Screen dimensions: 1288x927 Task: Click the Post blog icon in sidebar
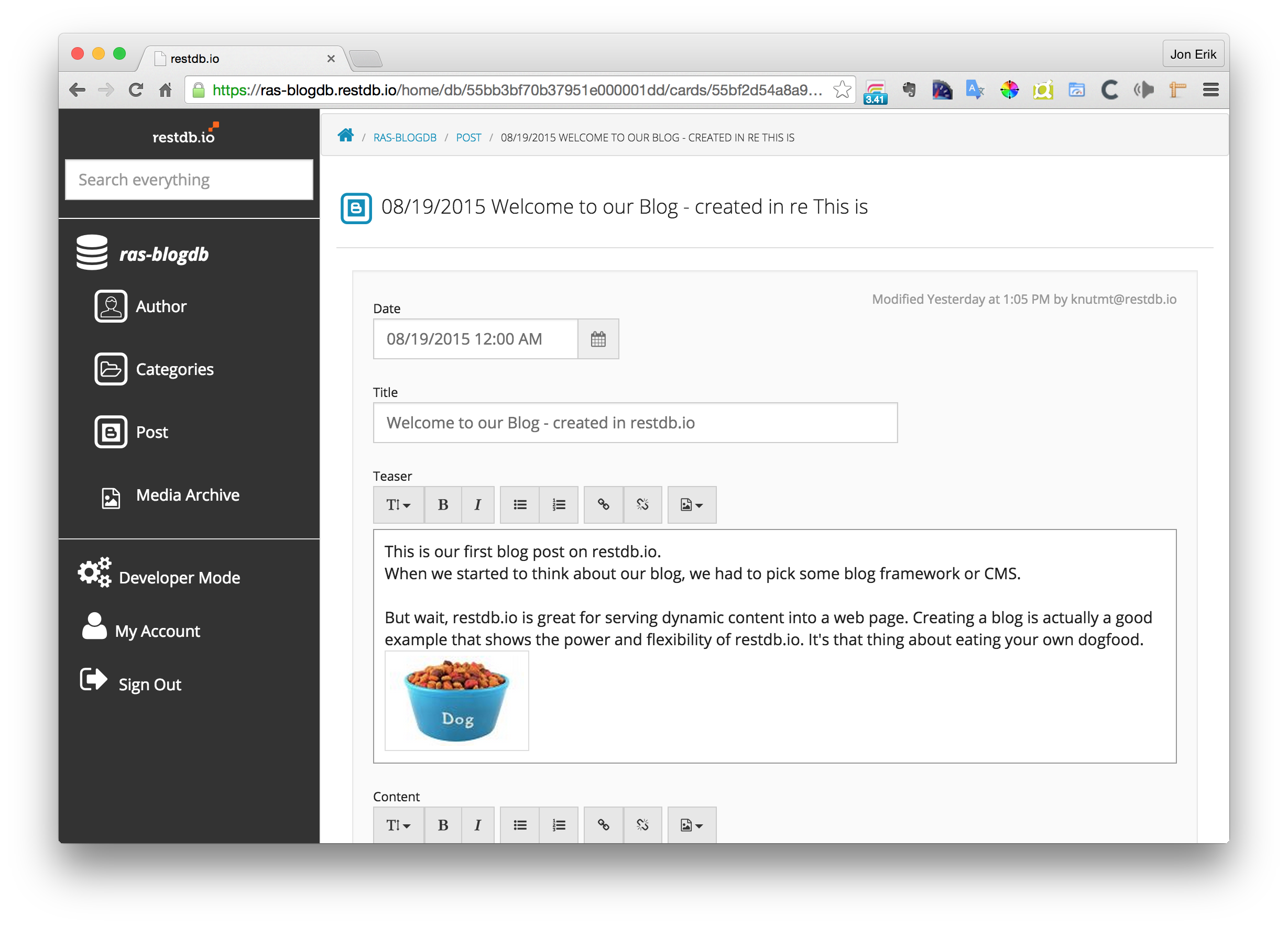pos(111,432)
